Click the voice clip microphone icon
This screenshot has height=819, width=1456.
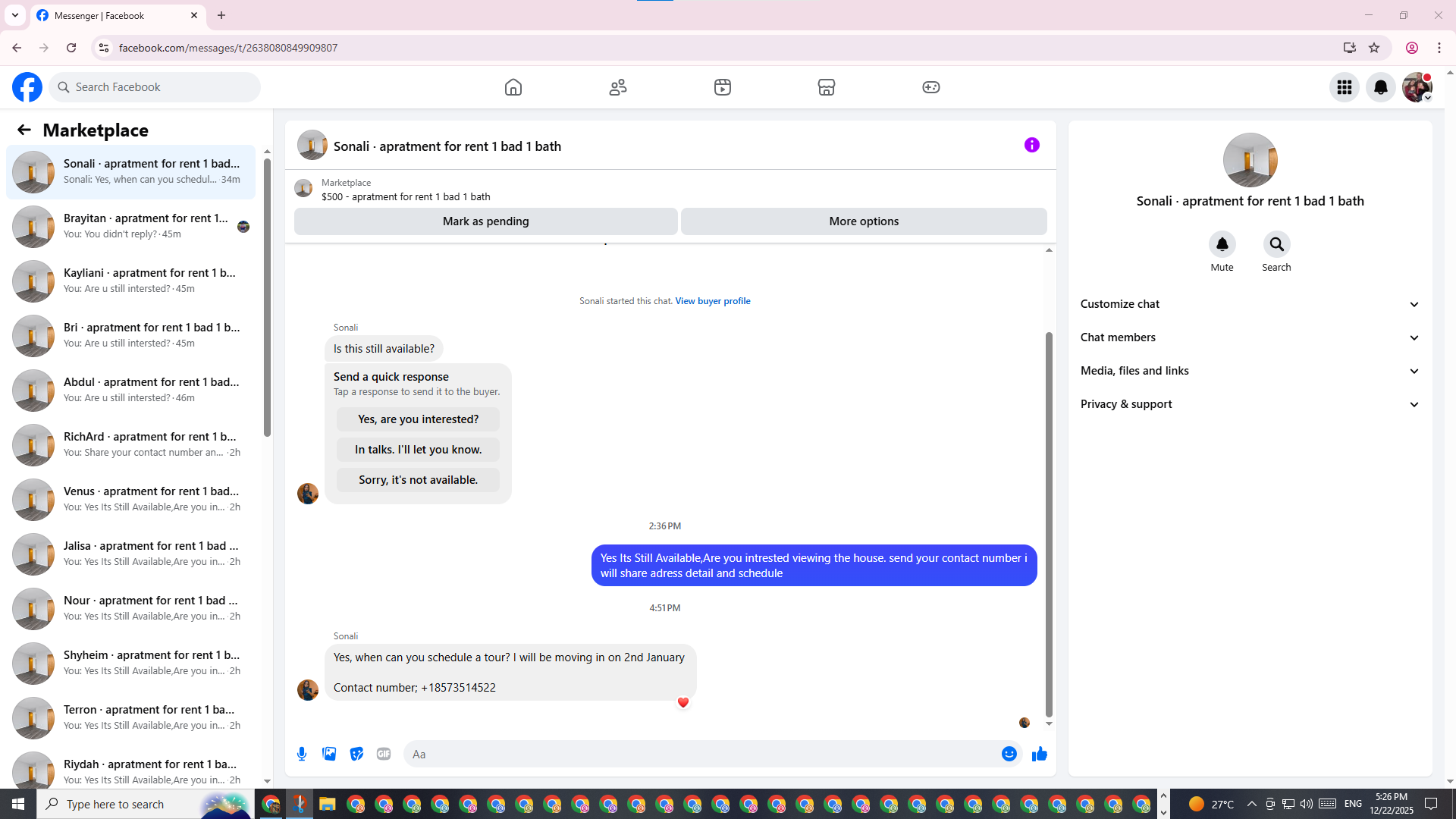point(302,754)
